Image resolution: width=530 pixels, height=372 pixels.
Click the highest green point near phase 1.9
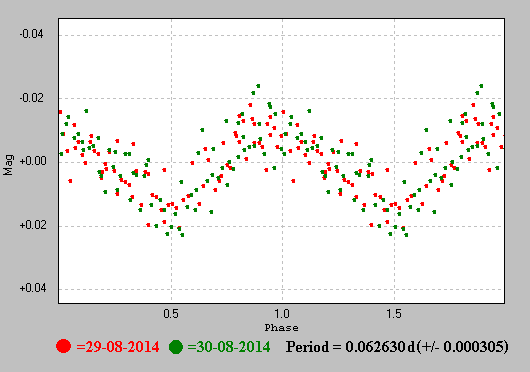coord(481,86)
